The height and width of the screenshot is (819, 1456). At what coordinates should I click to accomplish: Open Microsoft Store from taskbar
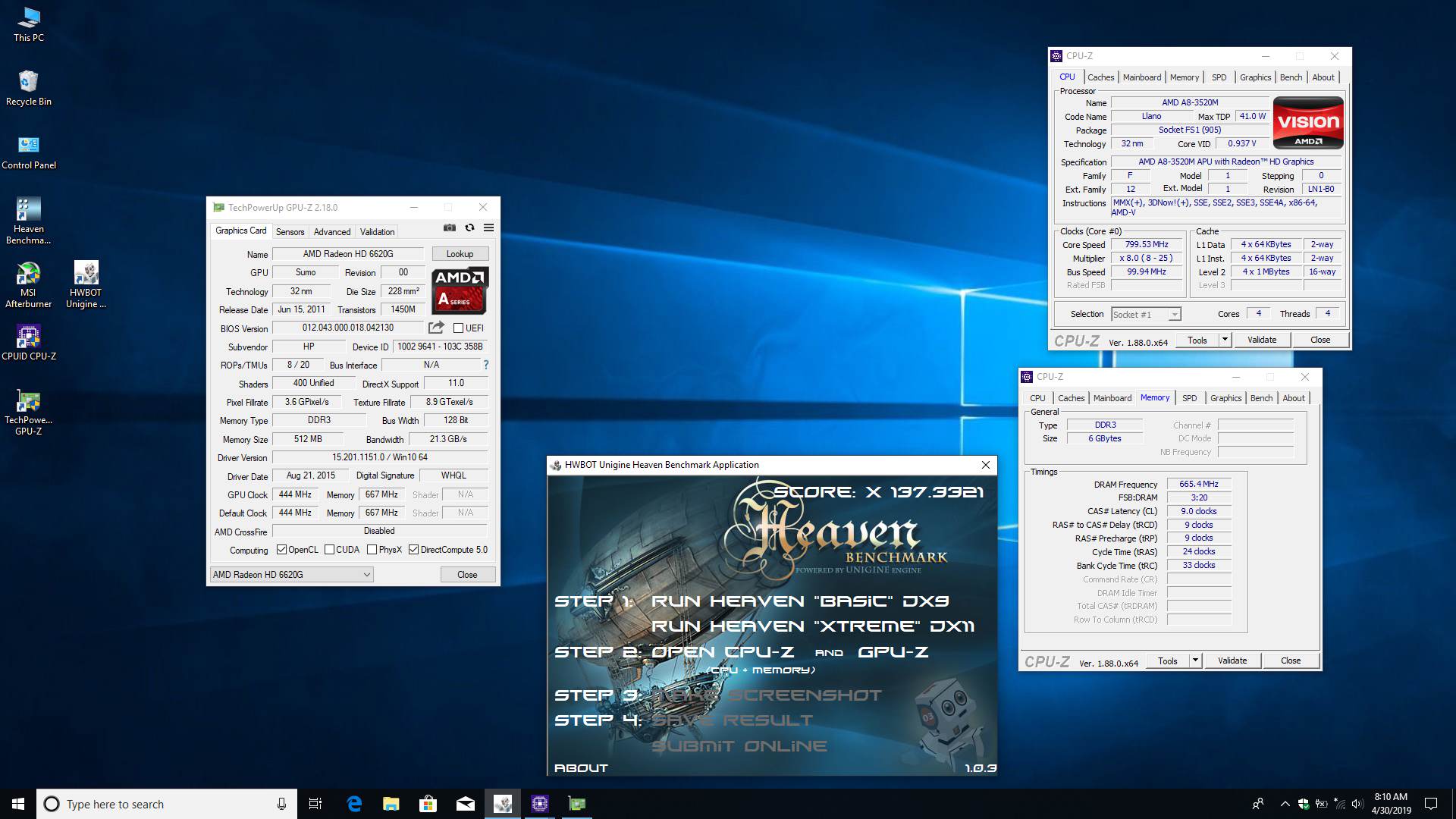(428, 804)
